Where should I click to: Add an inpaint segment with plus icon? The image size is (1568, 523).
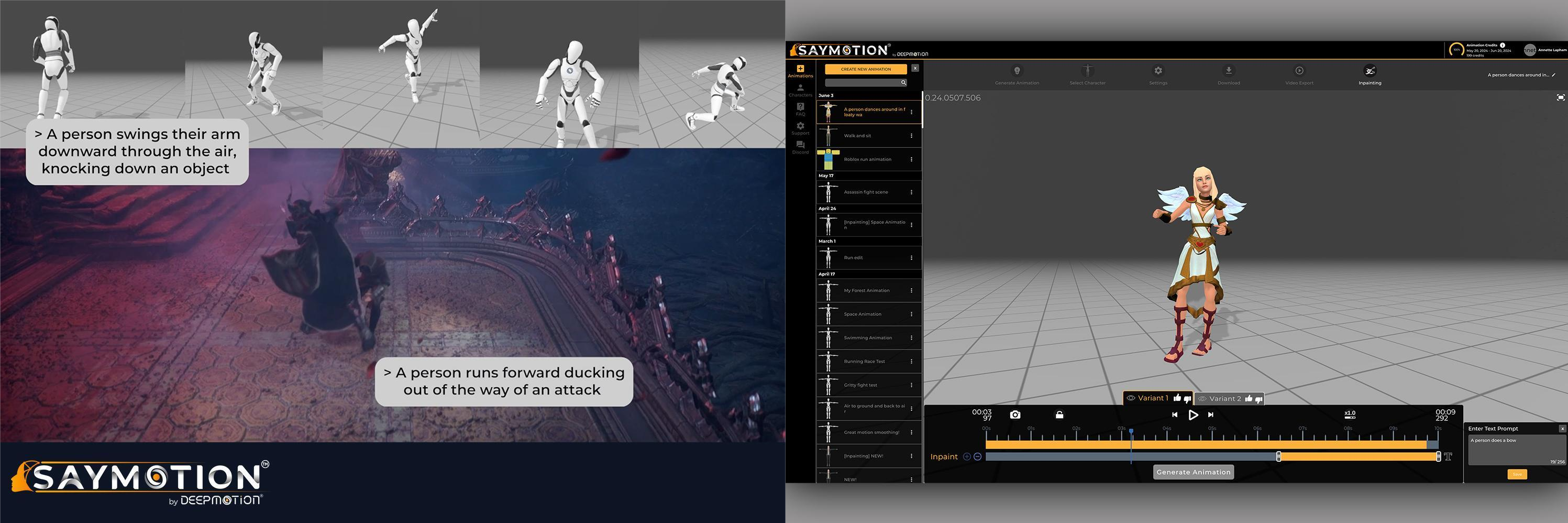coord(967,456)
